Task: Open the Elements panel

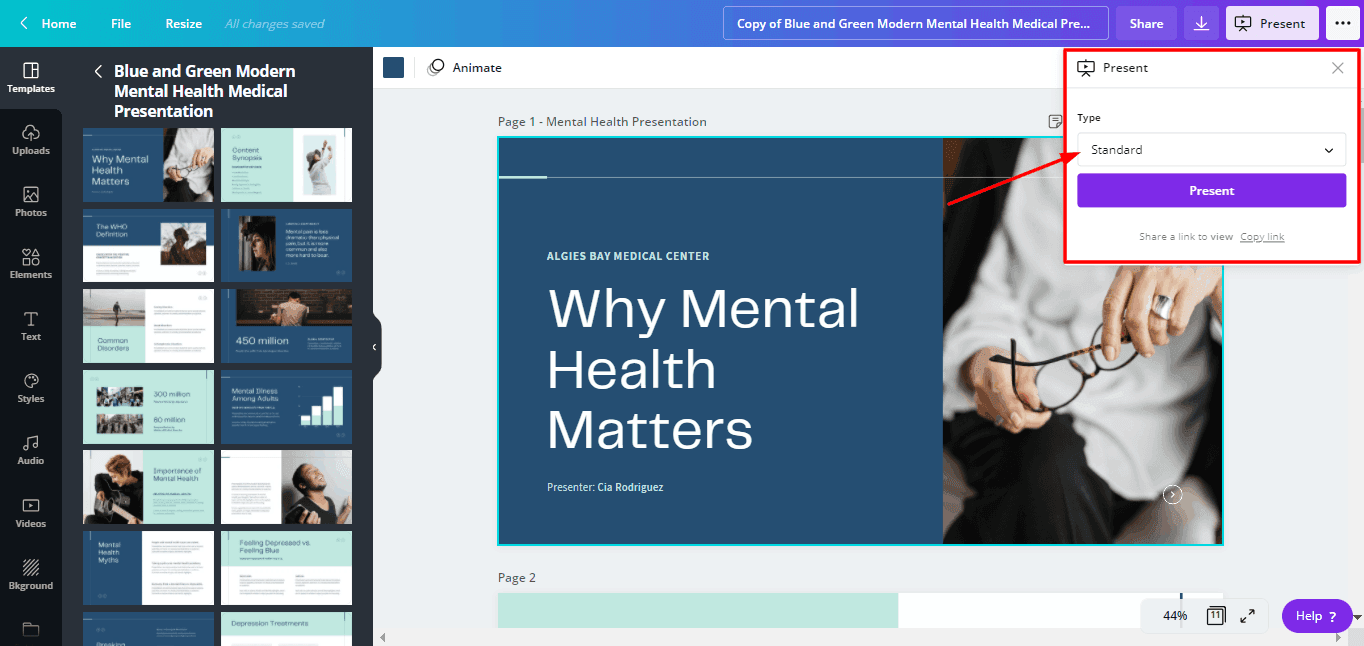Action: click(31, 264)
